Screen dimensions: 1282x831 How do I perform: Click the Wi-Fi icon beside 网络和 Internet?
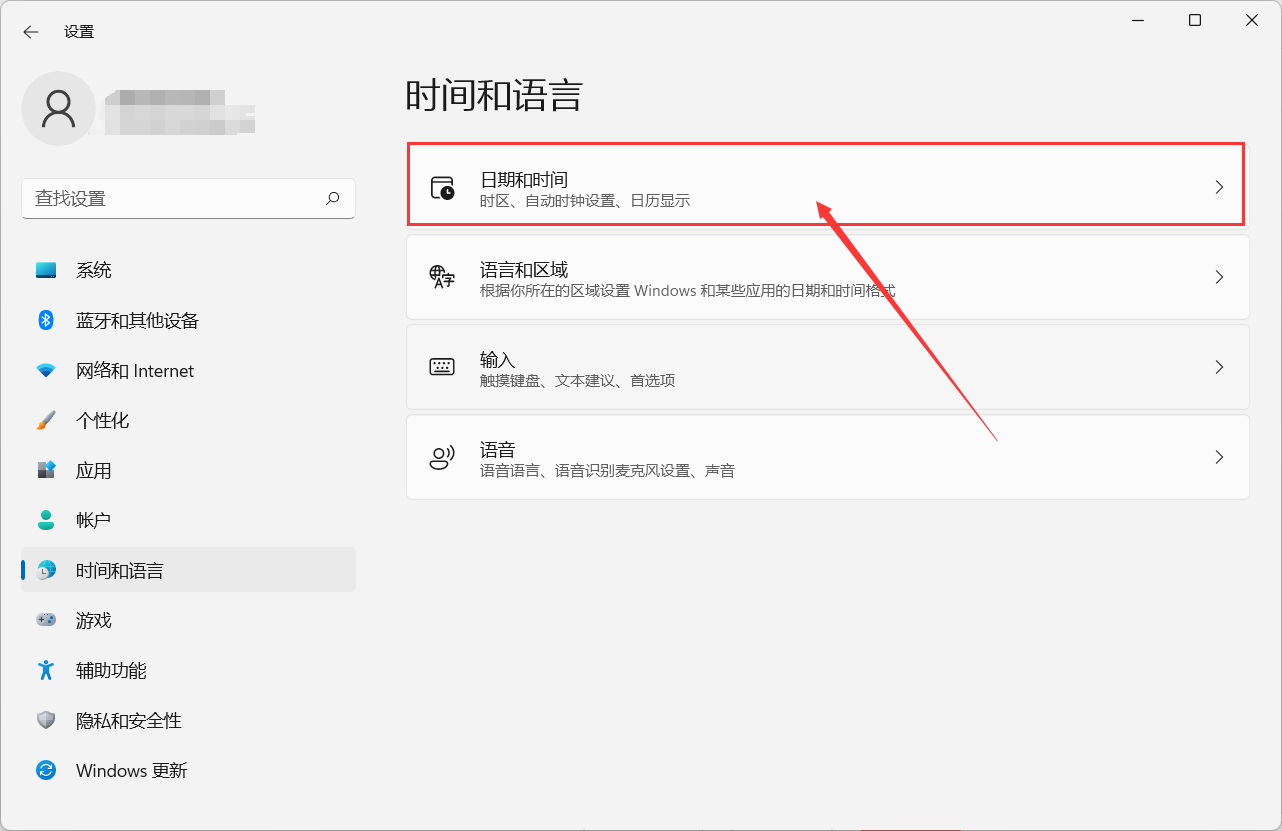pyautogui.click(x=46, y=370)
